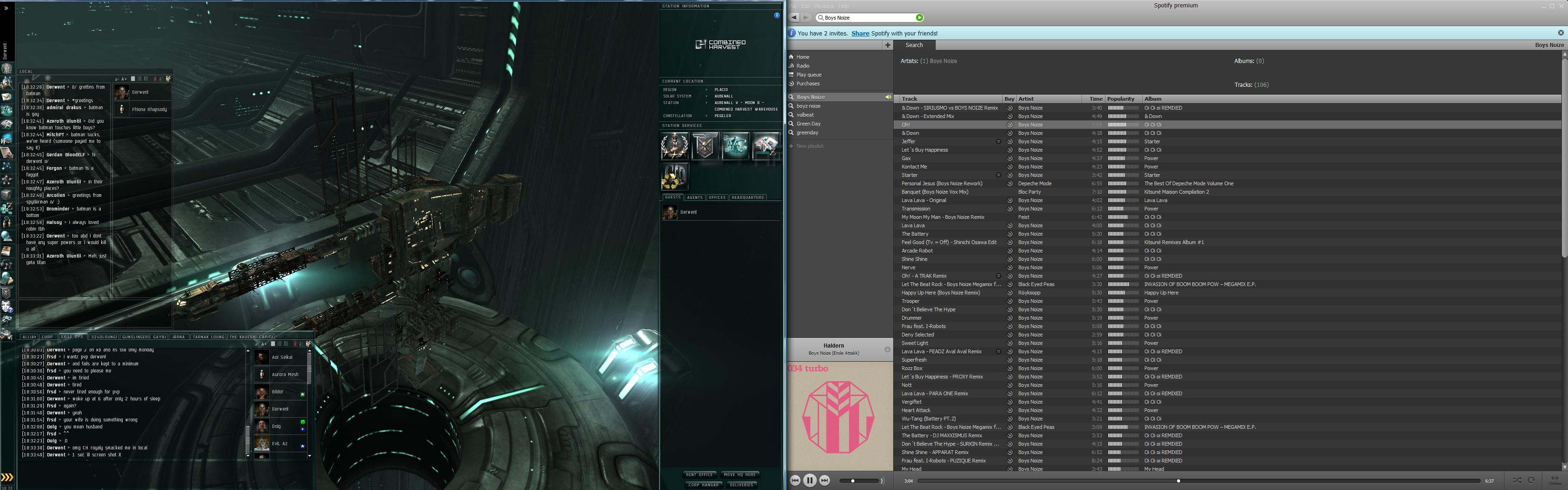This screenshot has height=490, width=1568.
Task: Click the yellow arrows at EVE sidebar bottom
Action: click(7, 477)
